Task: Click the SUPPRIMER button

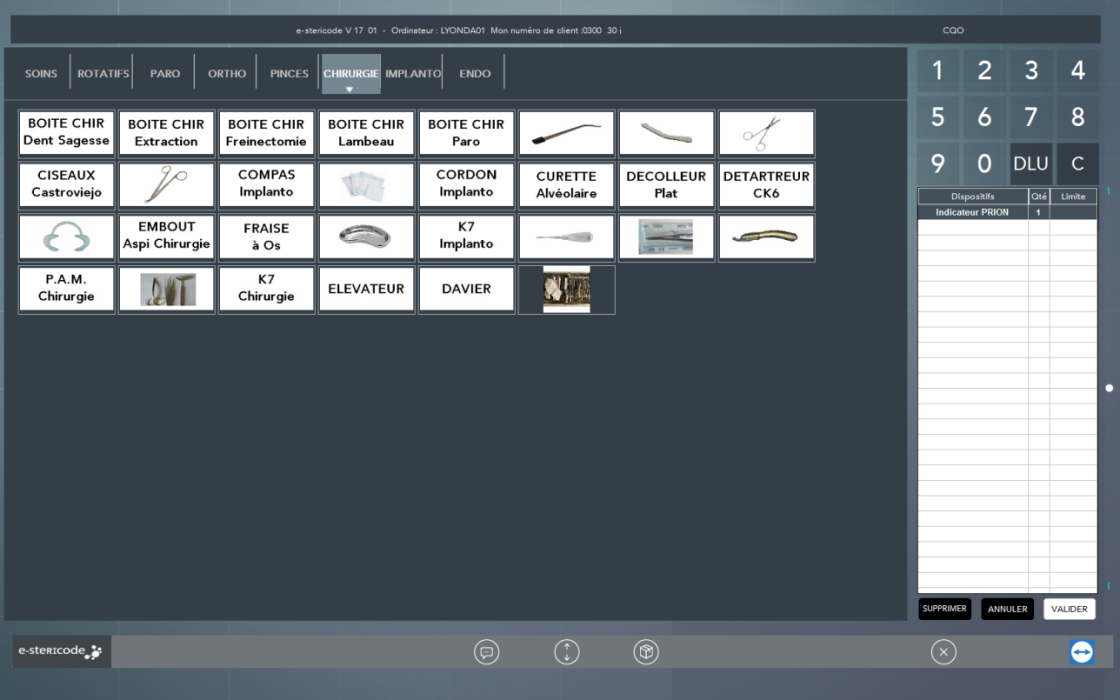Action: tap(944, 609)
